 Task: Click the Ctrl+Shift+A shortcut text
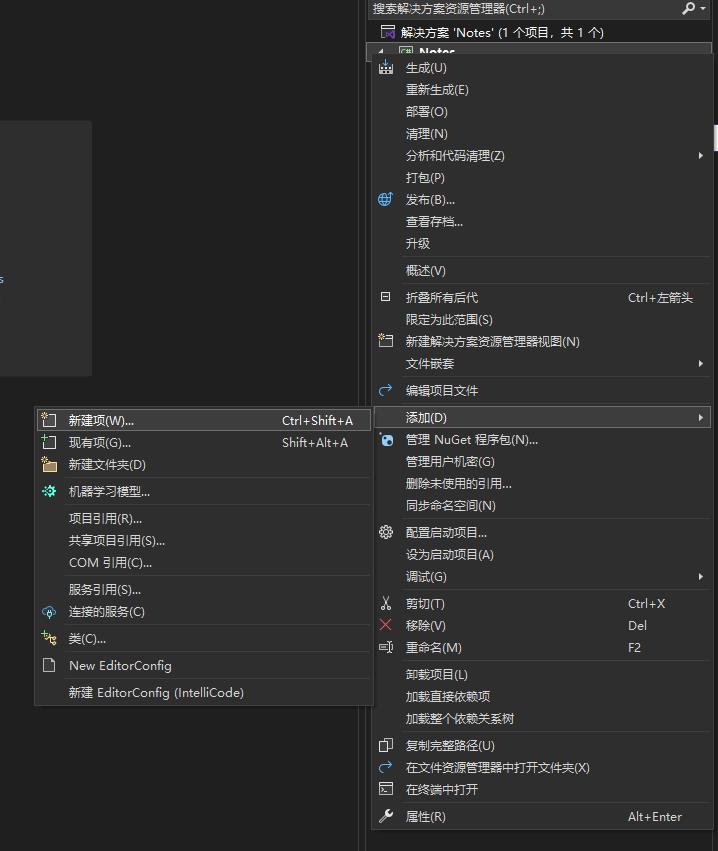click(x=317, y=421)
